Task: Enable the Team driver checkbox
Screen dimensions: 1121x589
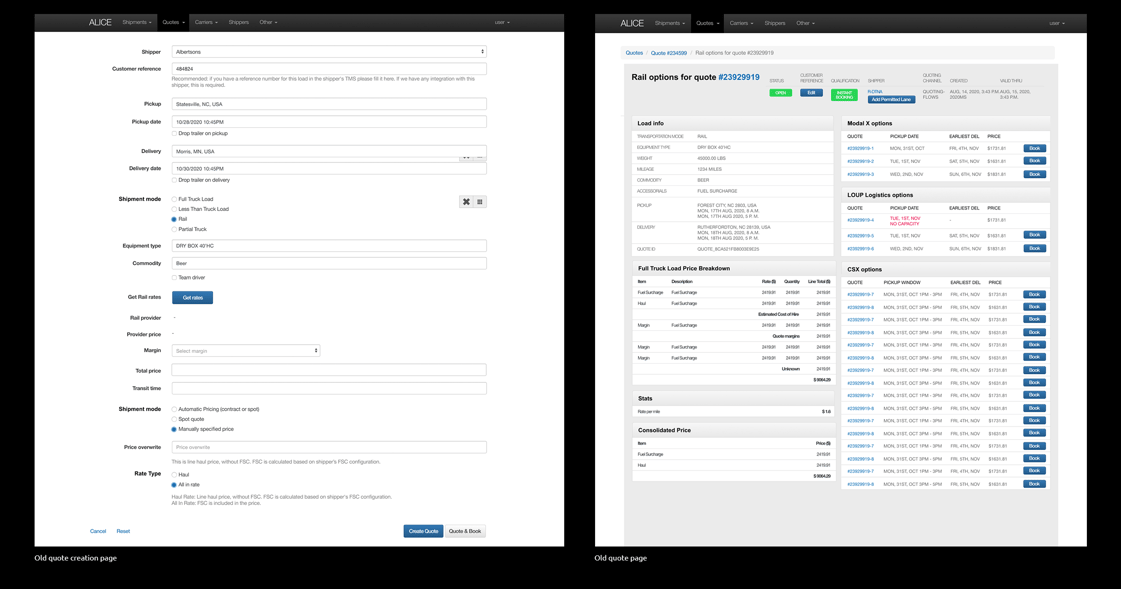Action: click(x=174, y=277)
